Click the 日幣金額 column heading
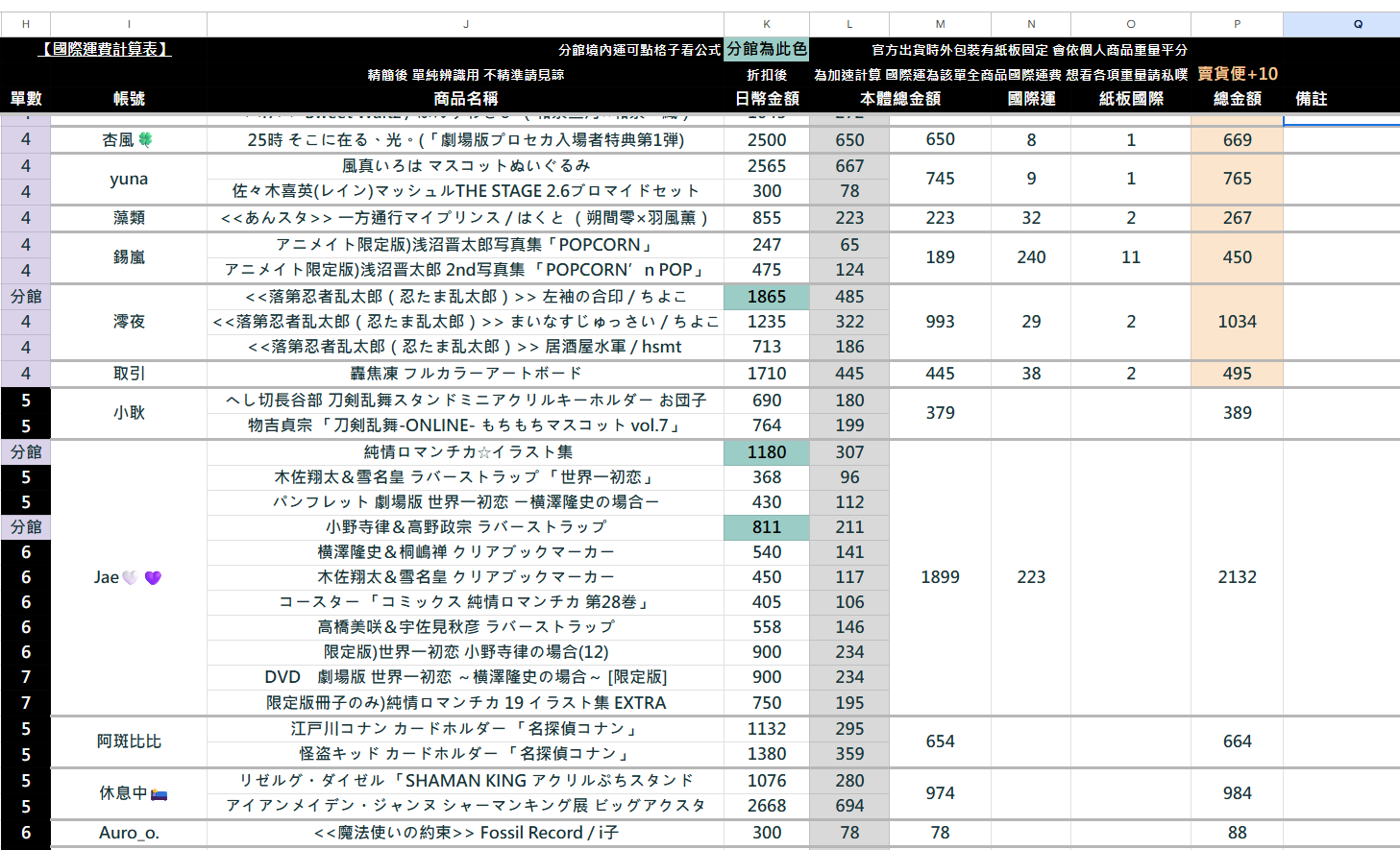Screen dimensions: 1400x850 click(767, 99)
